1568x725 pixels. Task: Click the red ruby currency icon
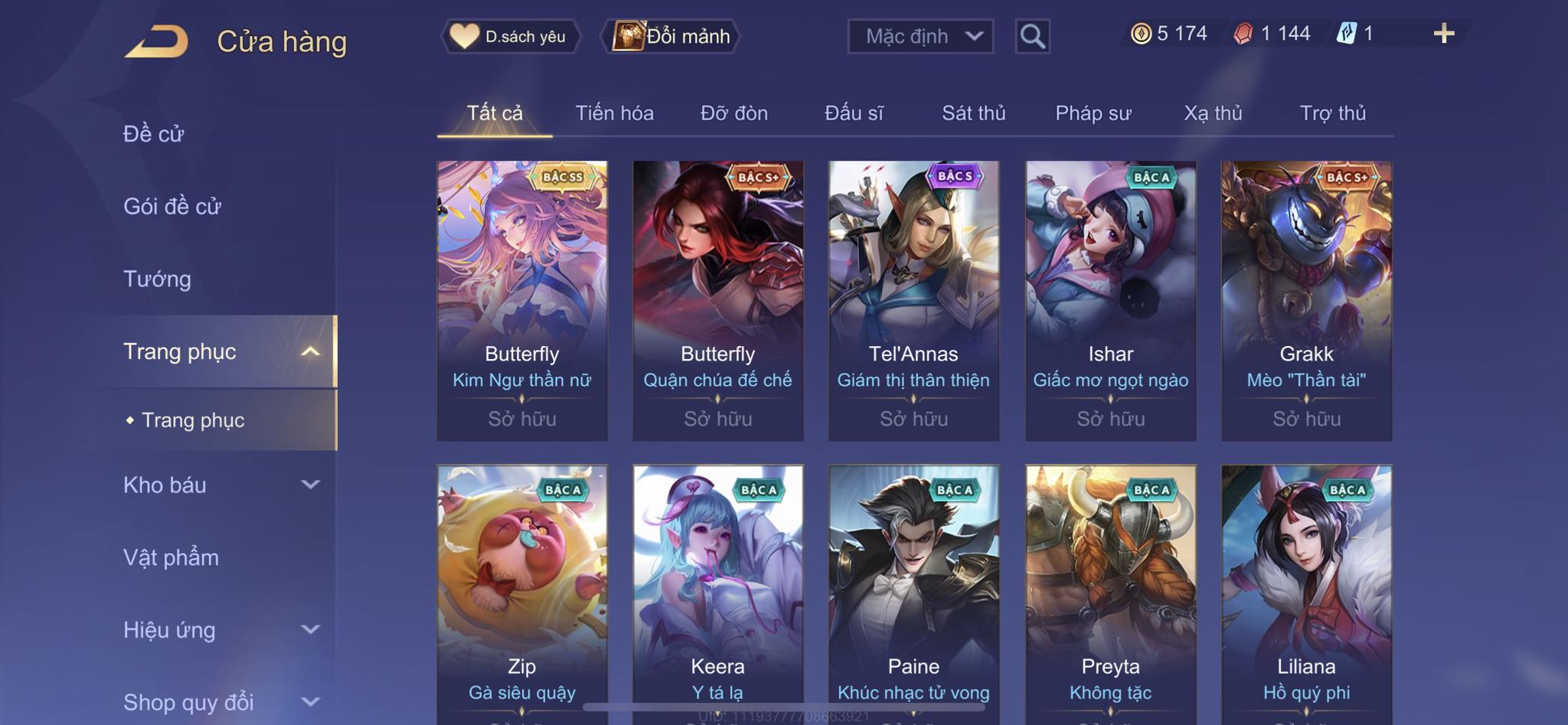1243,34
